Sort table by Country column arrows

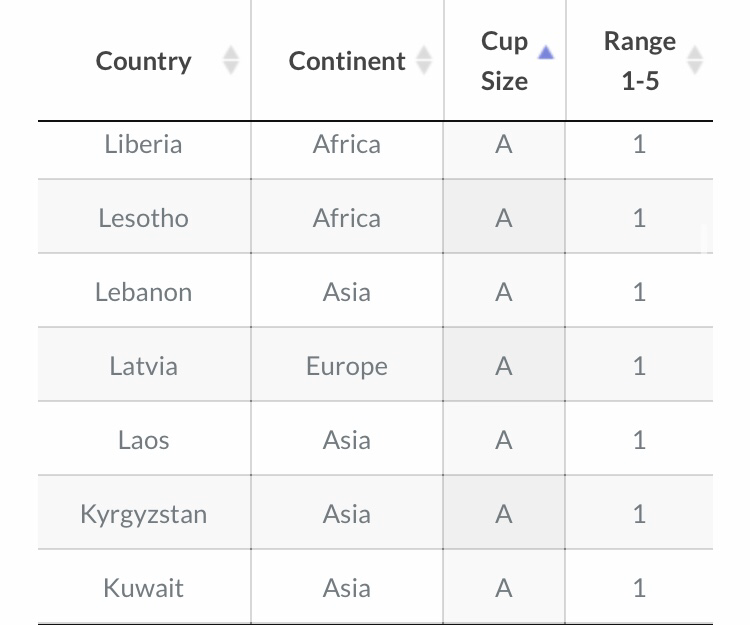[x=231, y=60]
